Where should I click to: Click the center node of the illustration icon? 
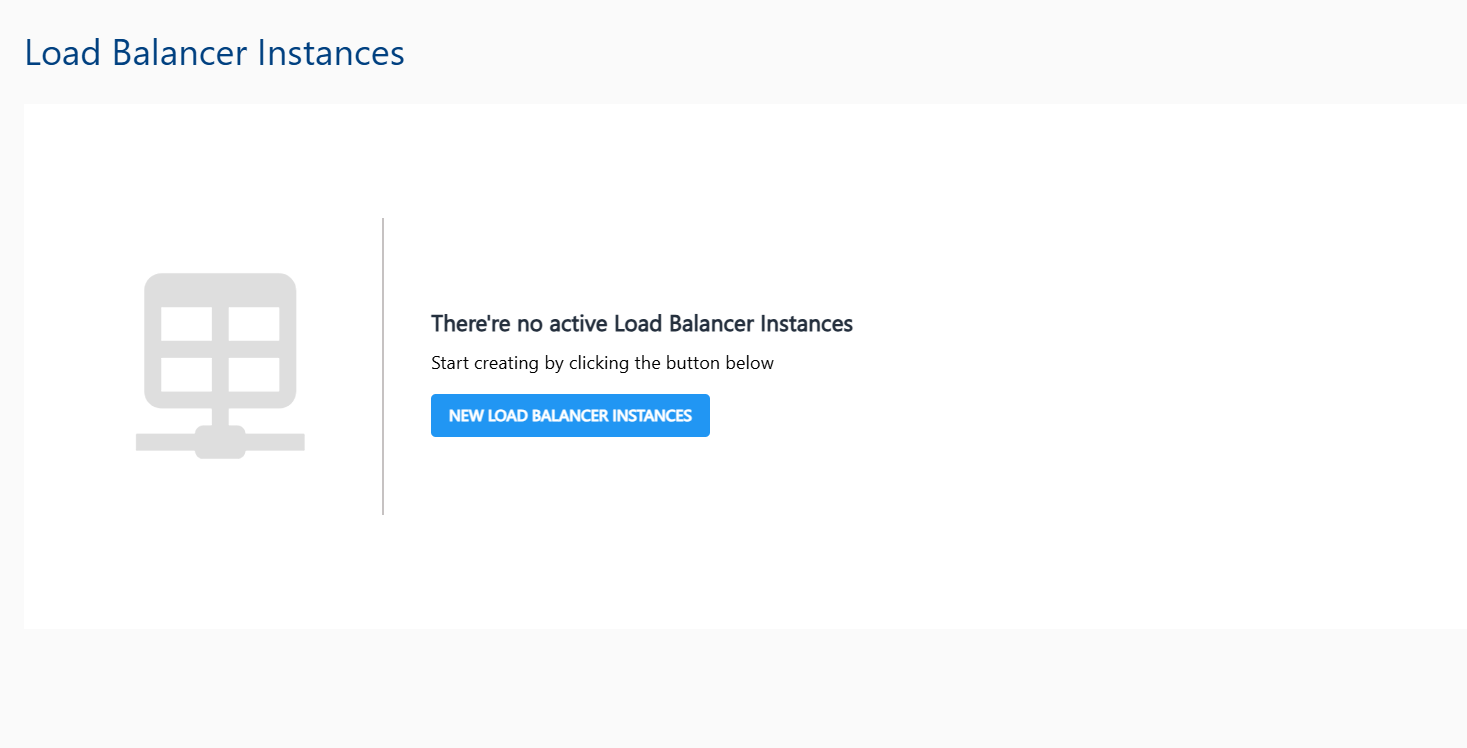pos(220,440)
